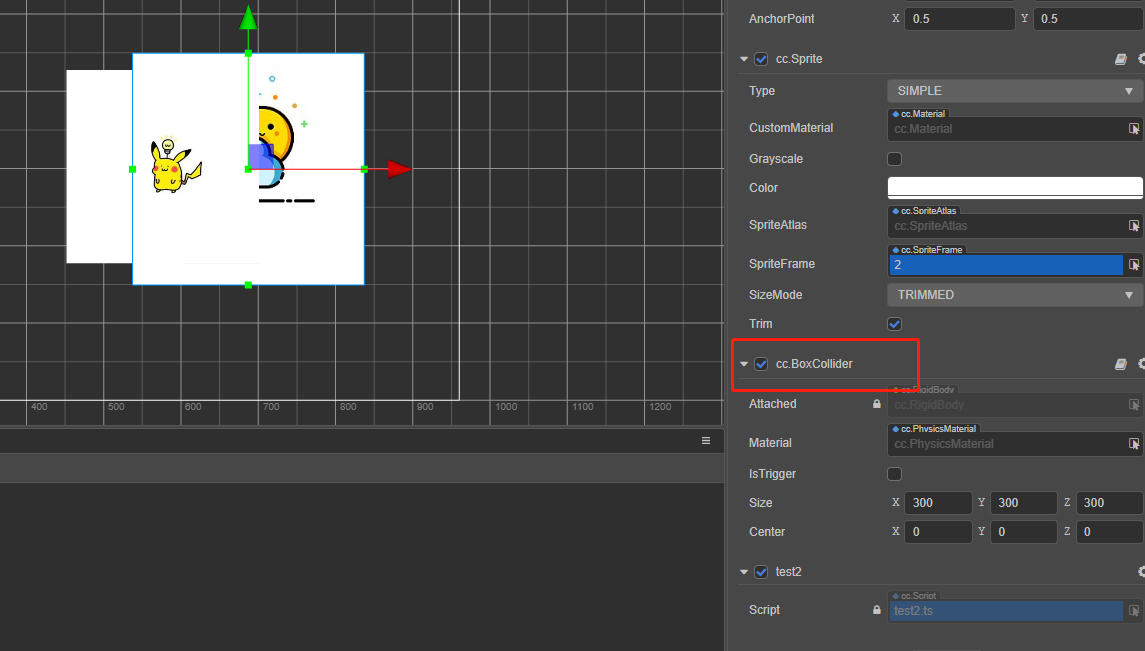Viewport: 1145px width, 651px height.
Task: Grab the green Y-axis gizmo arrow
Action: pyautogui.click(x=248, y=18)
